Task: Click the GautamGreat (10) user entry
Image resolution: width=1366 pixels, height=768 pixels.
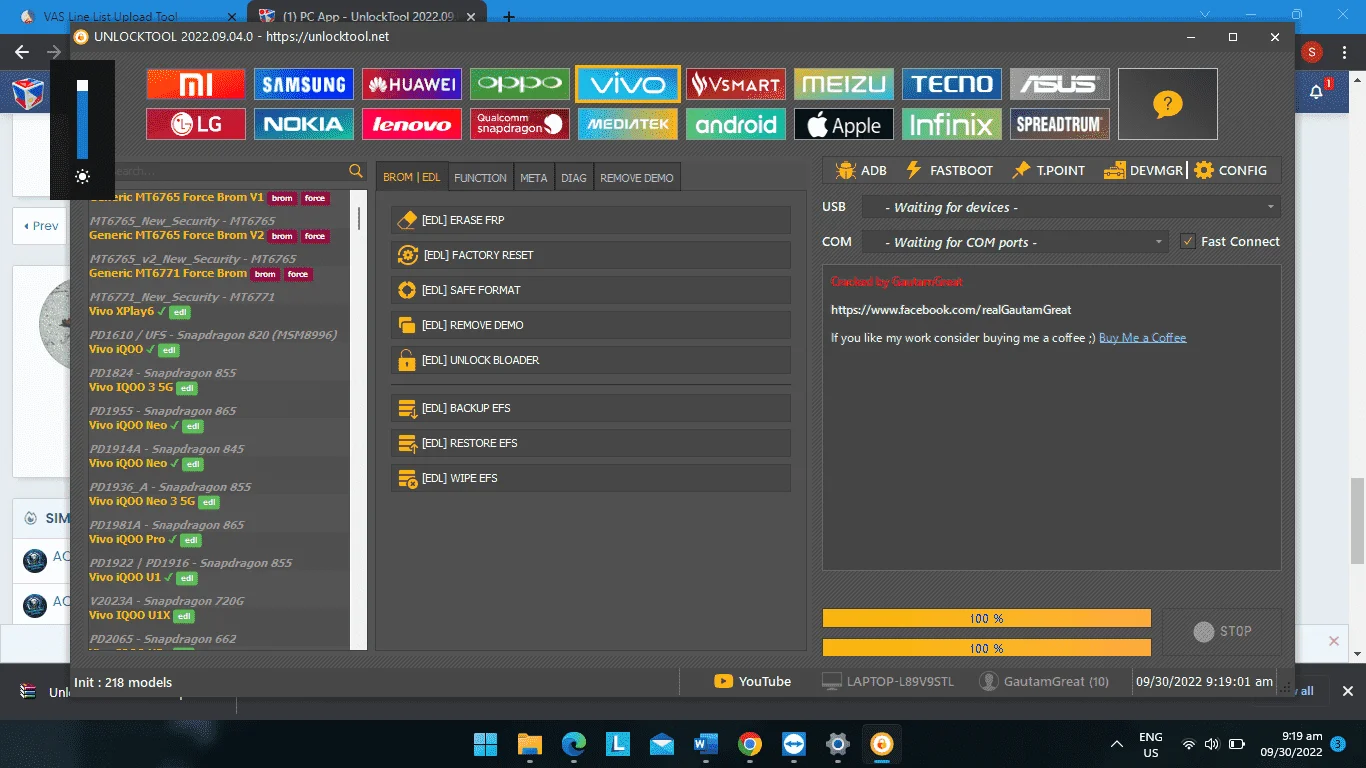Action: [1044, 681]
